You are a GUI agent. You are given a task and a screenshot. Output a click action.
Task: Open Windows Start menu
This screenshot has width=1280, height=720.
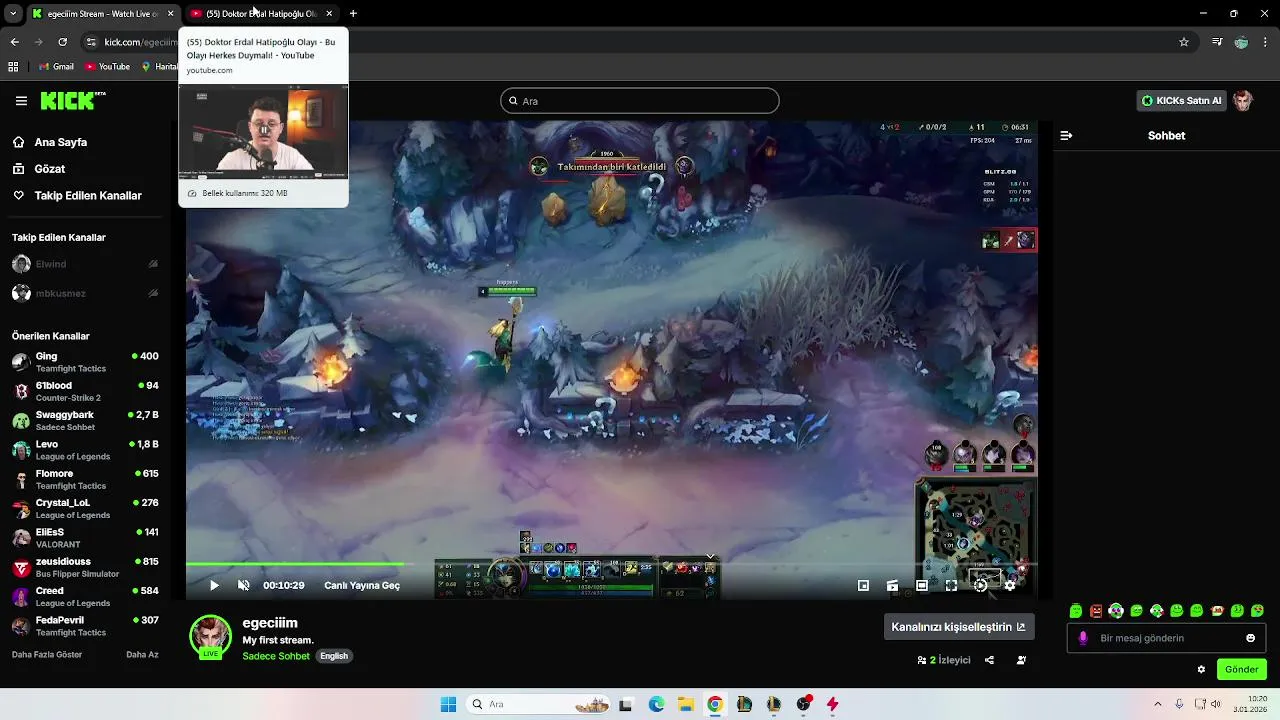pos(448,704)
